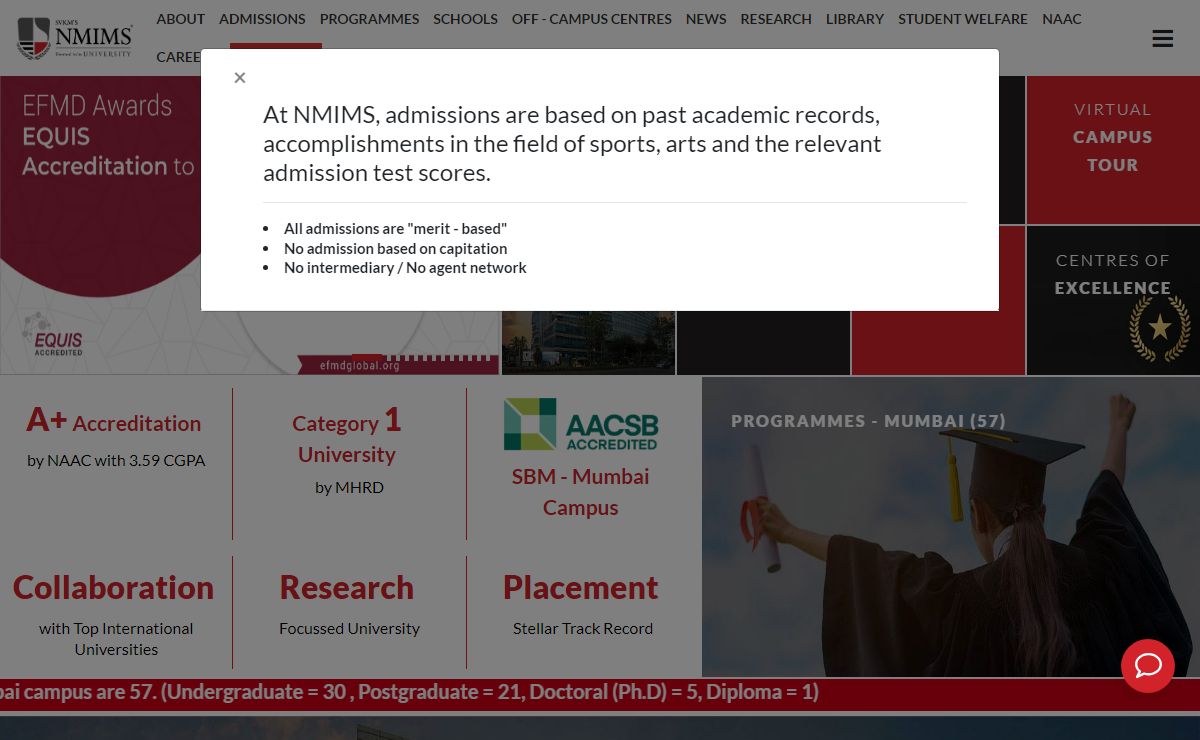Click SBM - Mumbai Campus text
The height and width of the screenshot is (740, 1200).
pyautogui.click(x=581, y=492)
